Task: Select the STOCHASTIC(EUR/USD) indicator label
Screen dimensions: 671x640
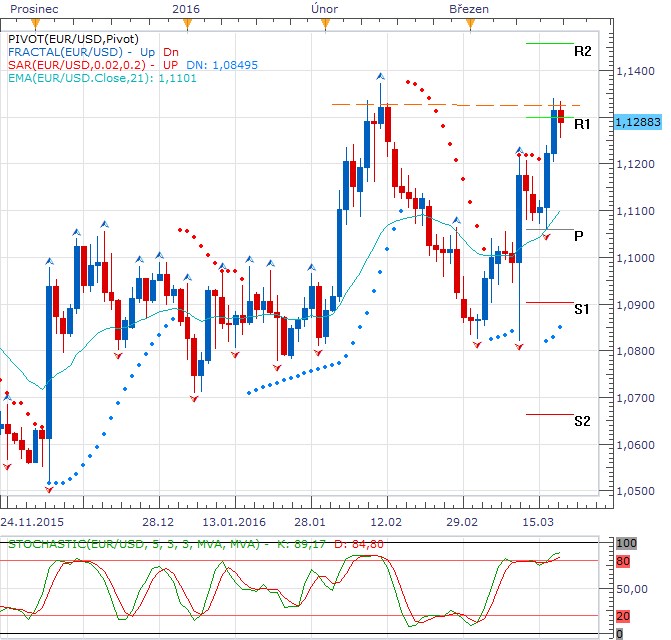Action: pyautogui.click(x=134, y=544)
